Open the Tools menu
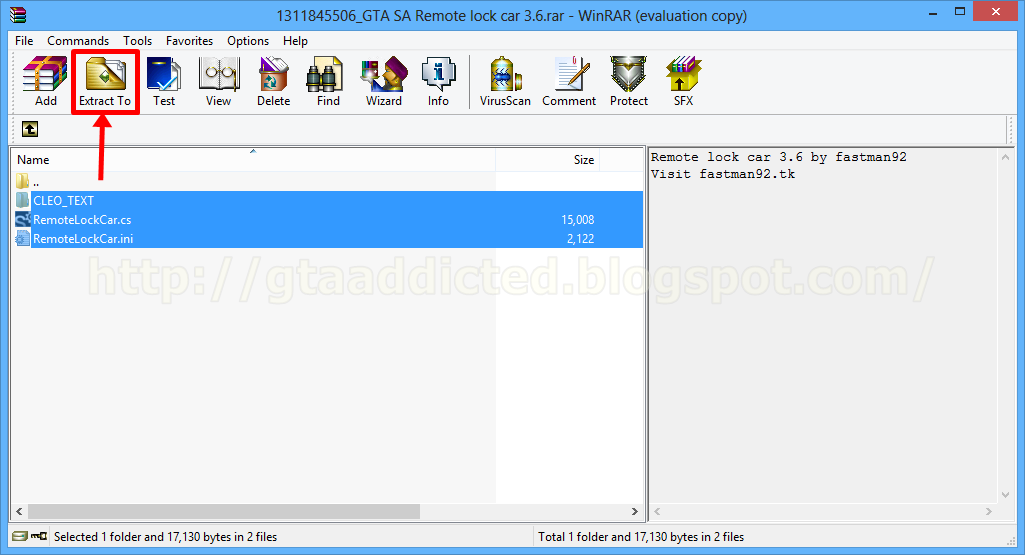 [x=137, y=41]
